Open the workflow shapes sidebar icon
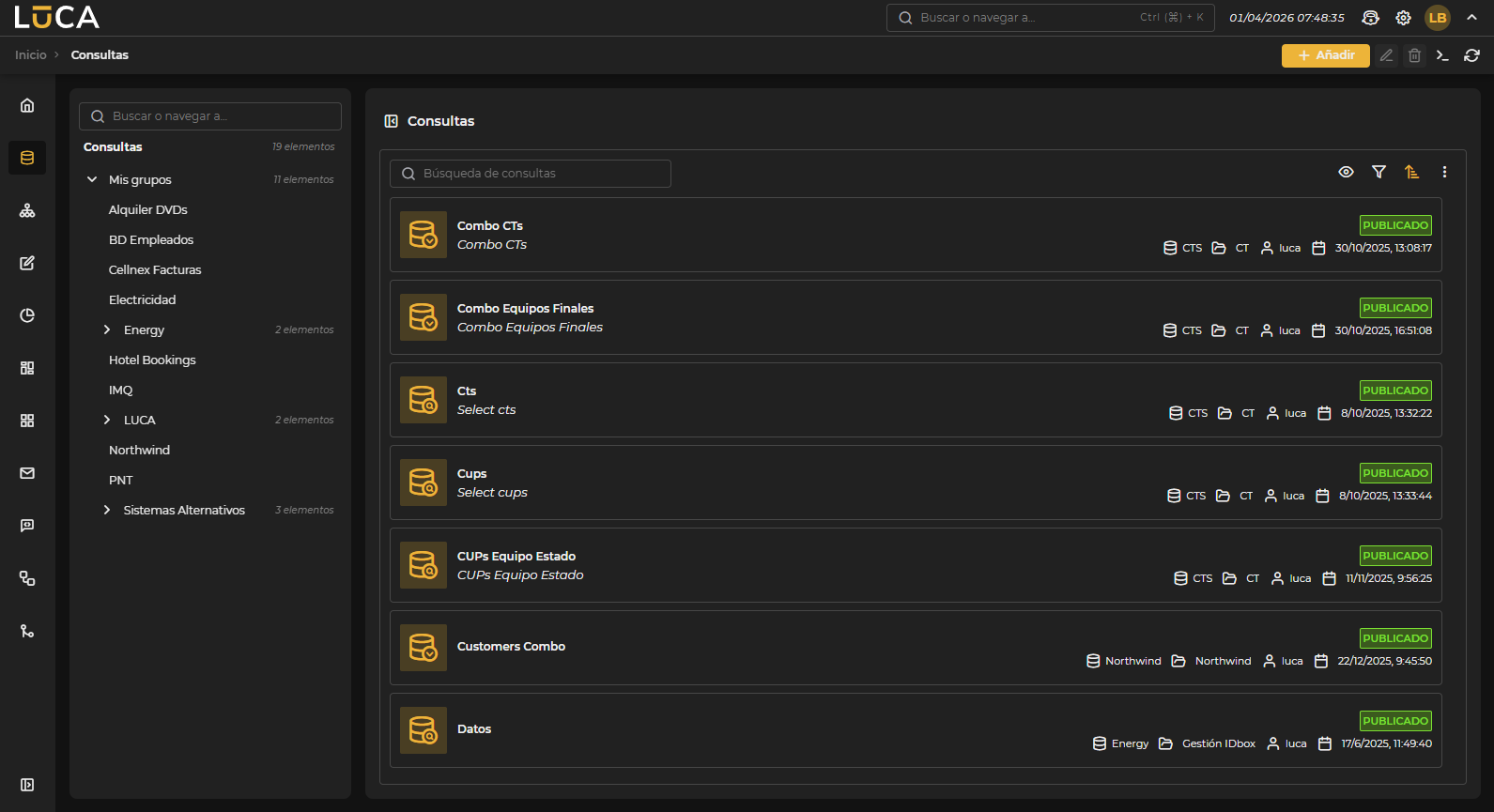This screenshot has width=1494, height=812. [x=27, y=578]
